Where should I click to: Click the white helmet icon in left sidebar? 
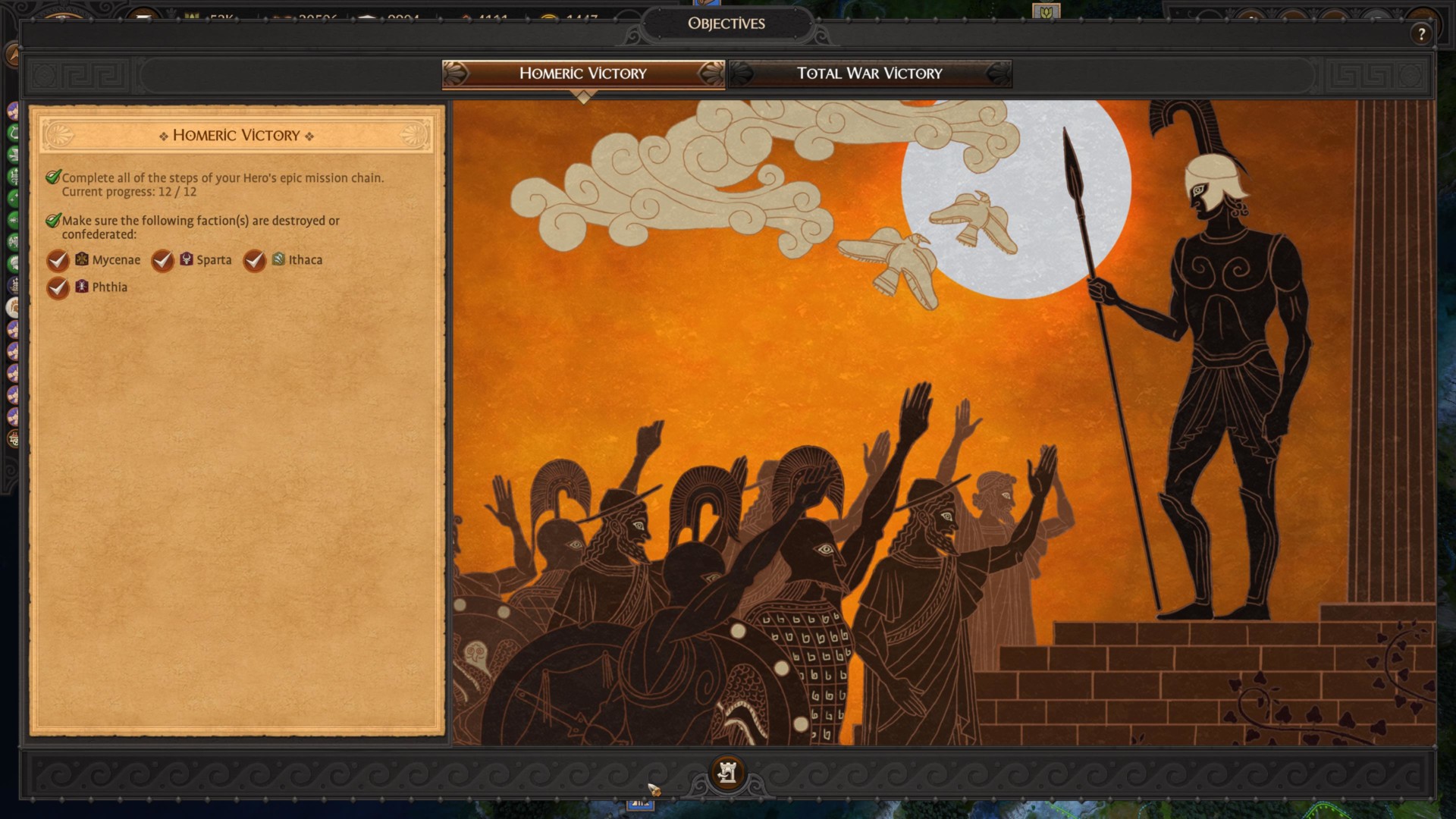13,306
